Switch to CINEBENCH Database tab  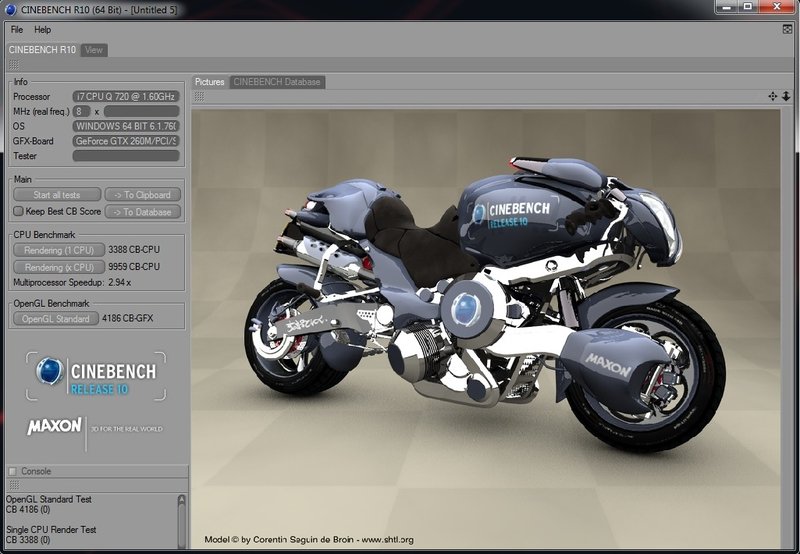coord(277,82)
